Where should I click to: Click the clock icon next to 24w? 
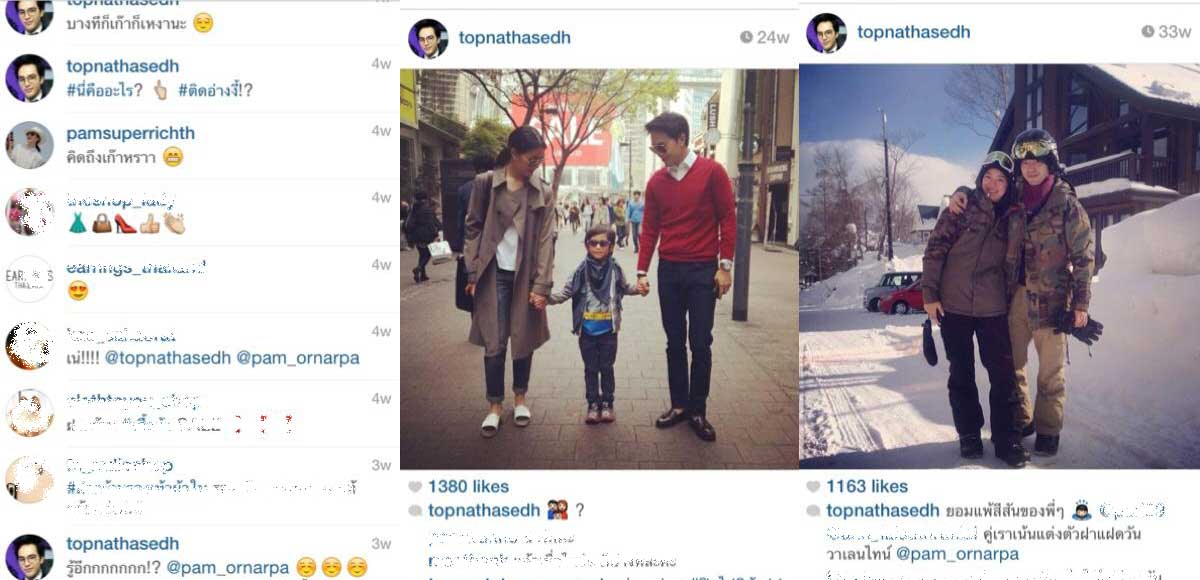tap(746, 37)
